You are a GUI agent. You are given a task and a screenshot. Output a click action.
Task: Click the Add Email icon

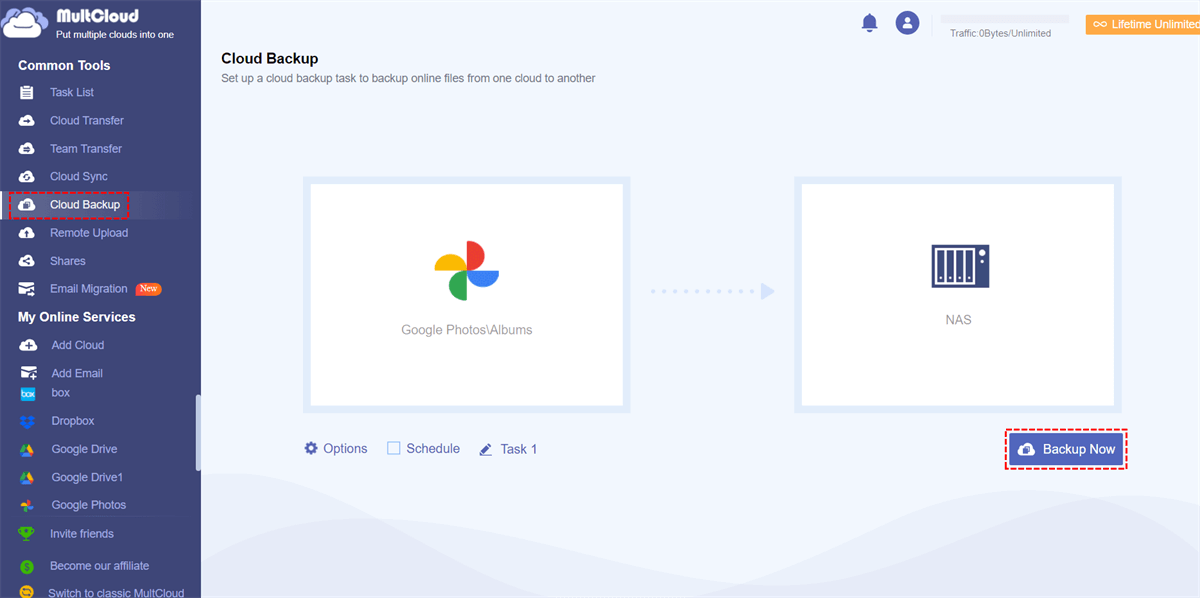[x=27, y=373]
